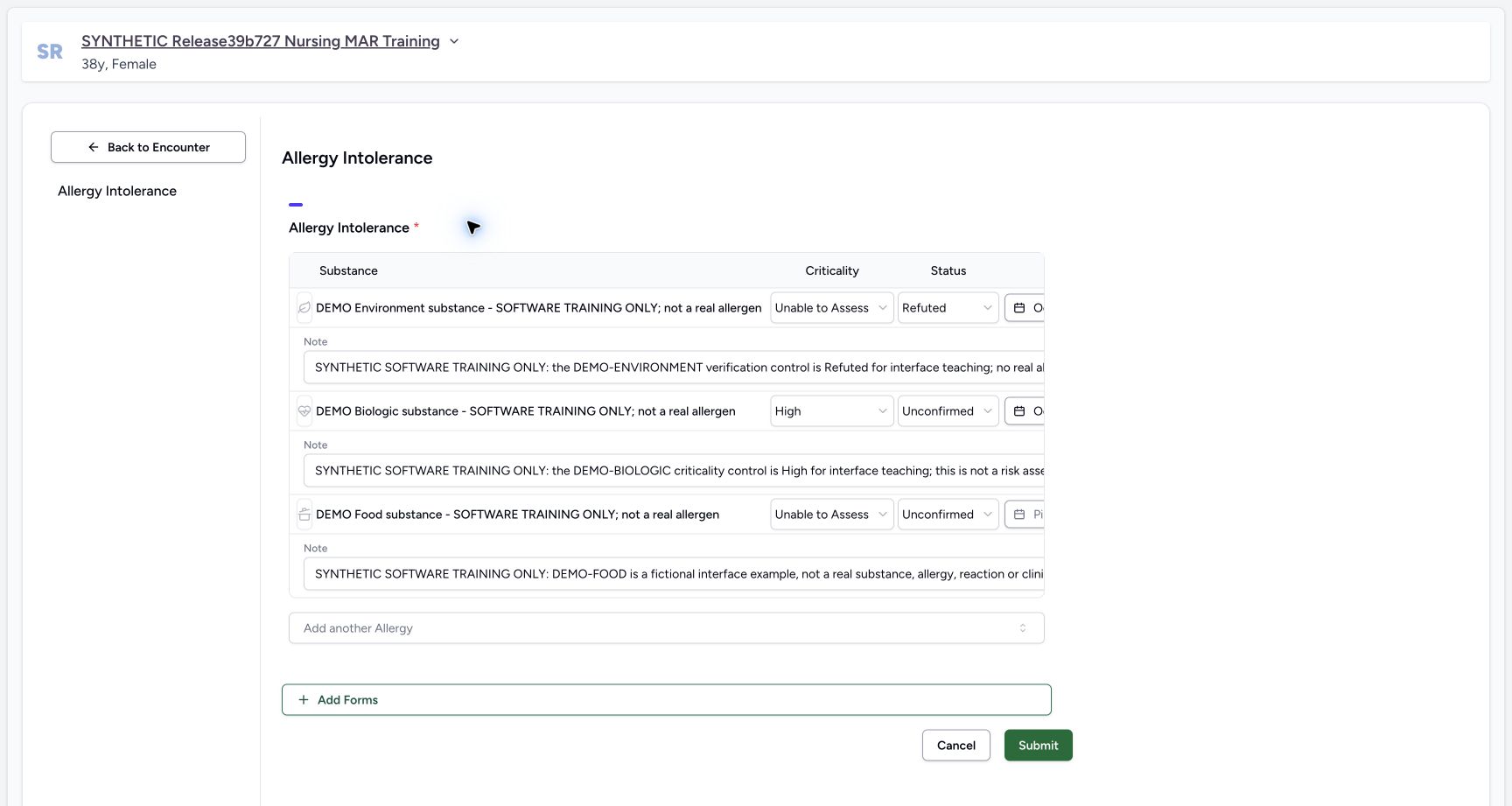Submit the allergy intolerance form
The height and width of the screenshot is (806, 1512).
(1039, 746)
